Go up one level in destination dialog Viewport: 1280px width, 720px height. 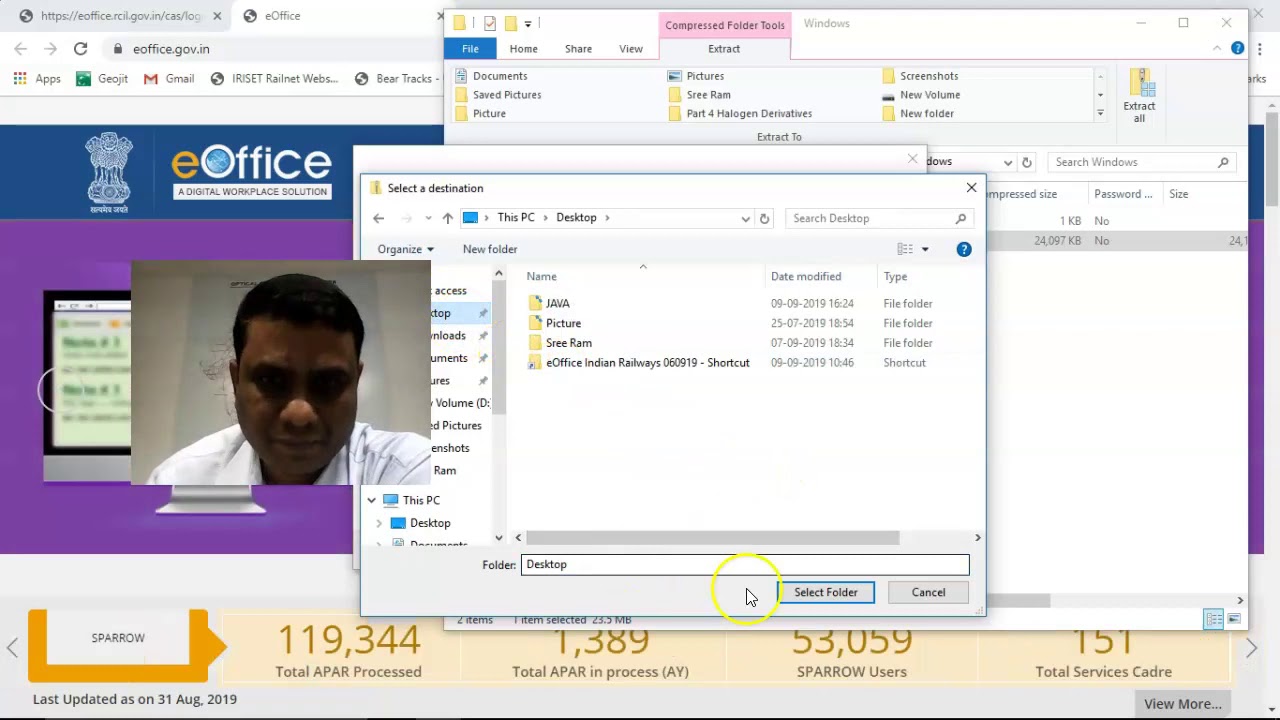pos(447,218)
